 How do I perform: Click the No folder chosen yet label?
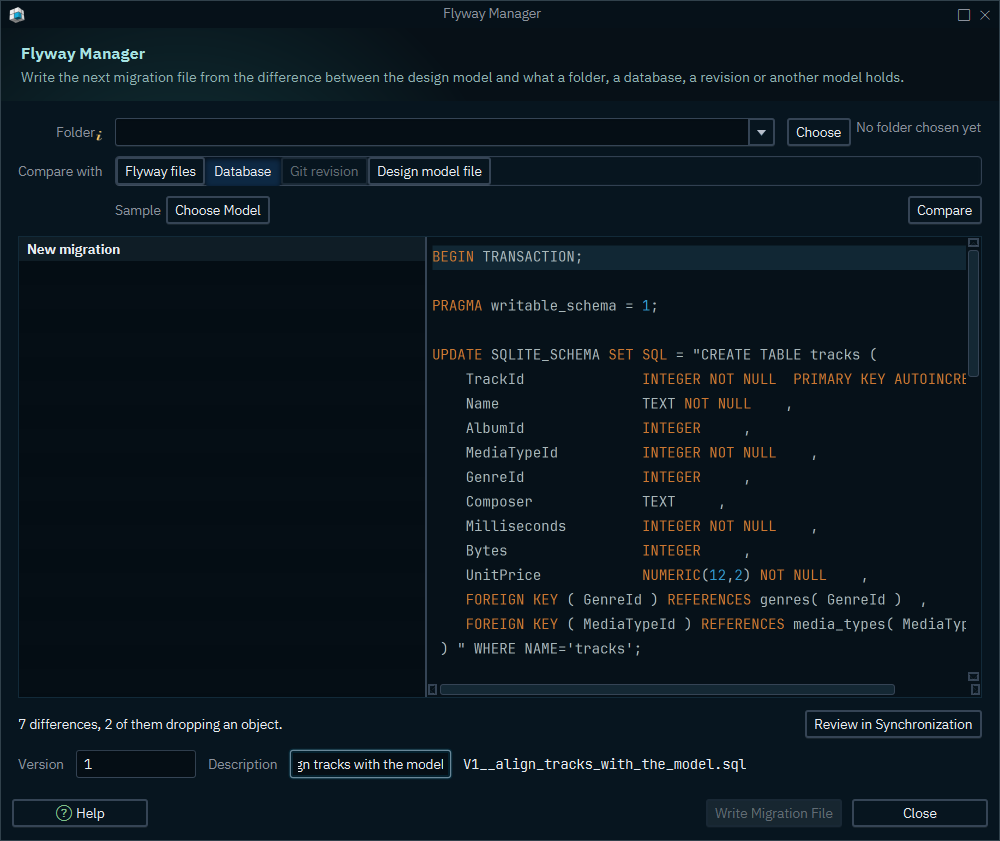click(x=918, y=128)
